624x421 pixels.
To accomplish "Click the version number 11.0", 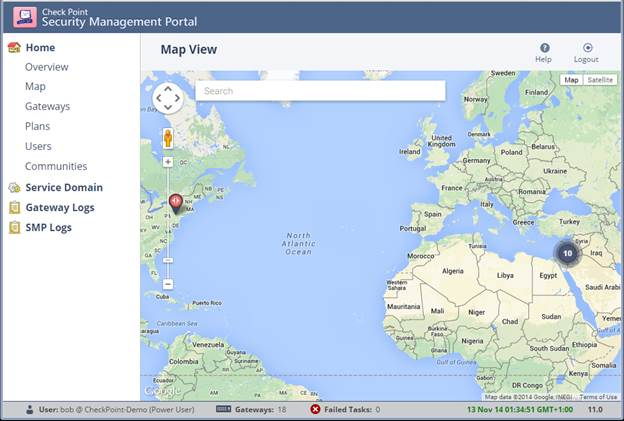I will (595, 409).
